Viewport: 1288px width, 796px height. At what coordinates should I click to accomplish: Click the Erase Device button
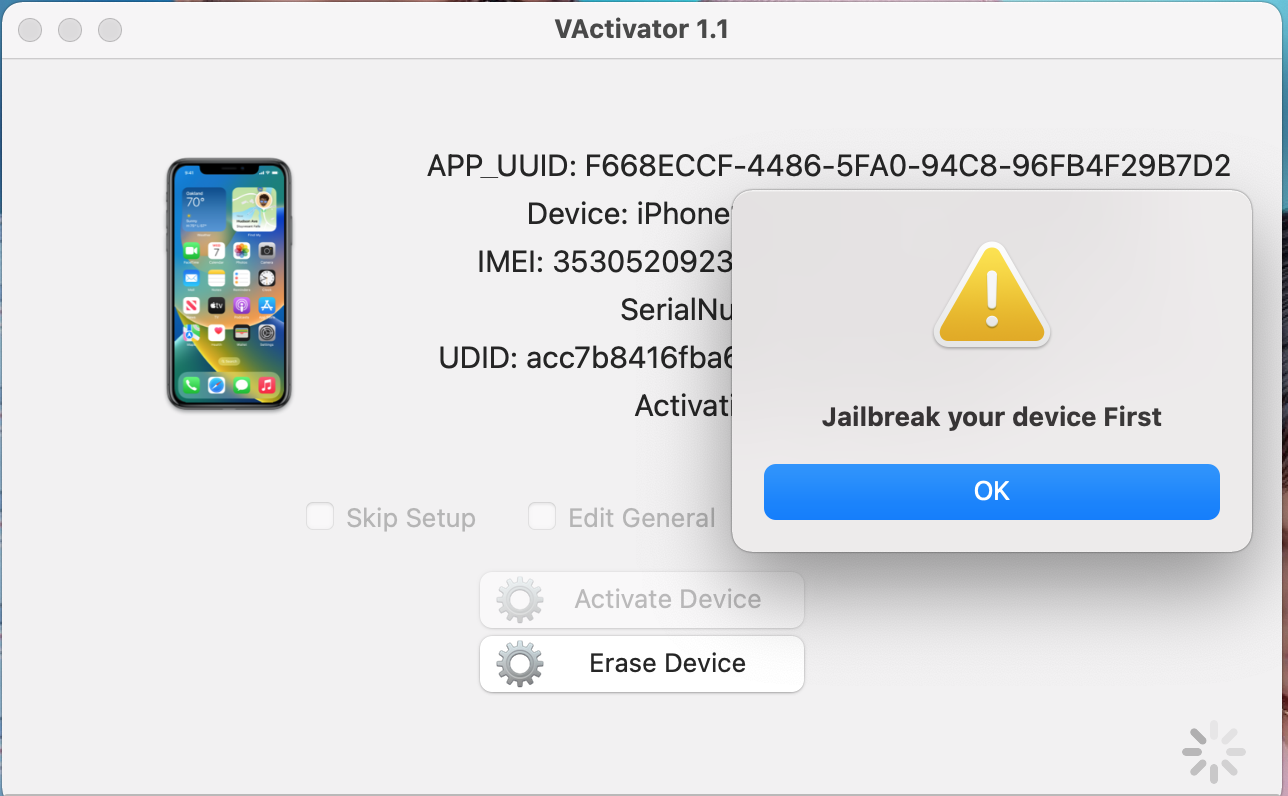click(642, 663)
